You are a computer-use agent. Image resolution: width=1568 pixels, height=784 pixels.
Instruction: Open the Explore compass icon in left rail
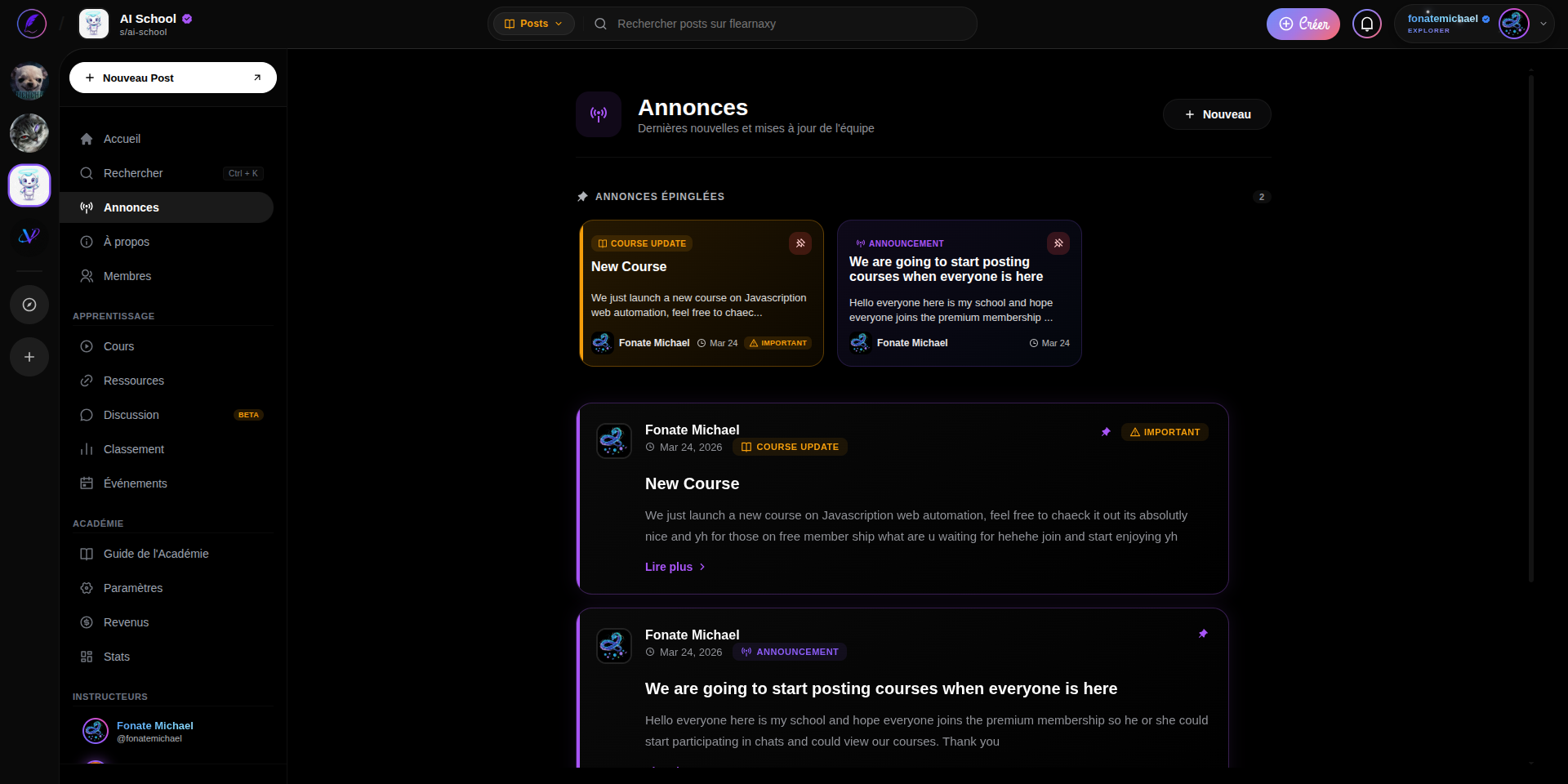pyautogui.click(x=29, y=305)
